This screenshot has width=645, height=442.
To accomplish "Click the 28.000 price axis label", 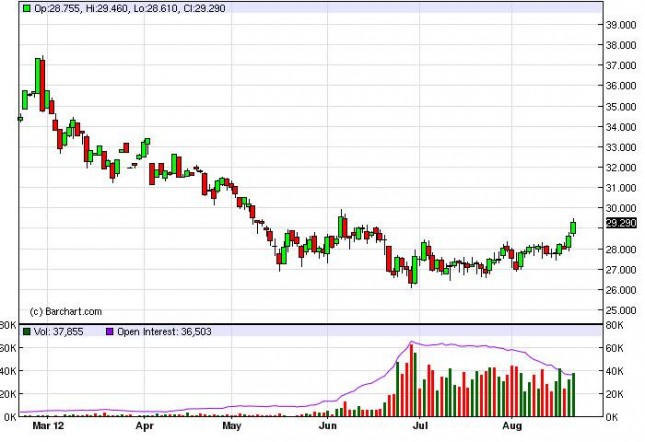I will click(x=621, y=249).
